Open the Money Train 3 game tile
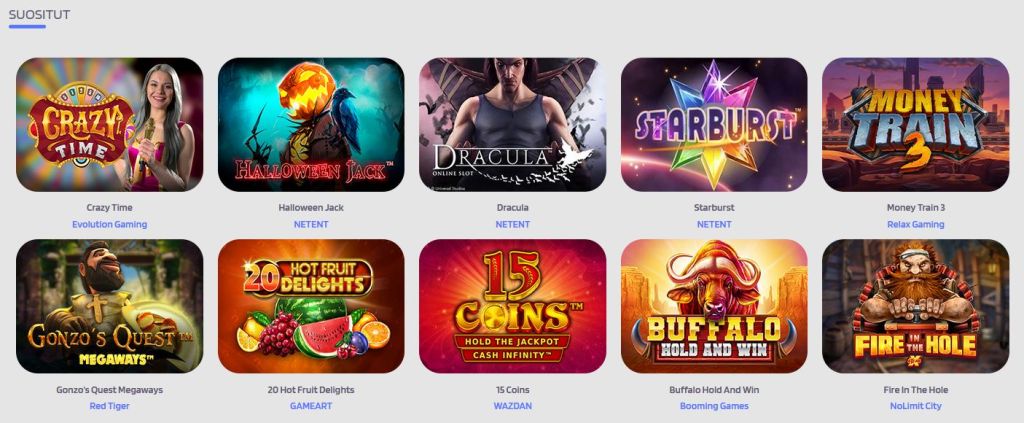Viewport: 1024px width, 423px height. click(916, 125)
